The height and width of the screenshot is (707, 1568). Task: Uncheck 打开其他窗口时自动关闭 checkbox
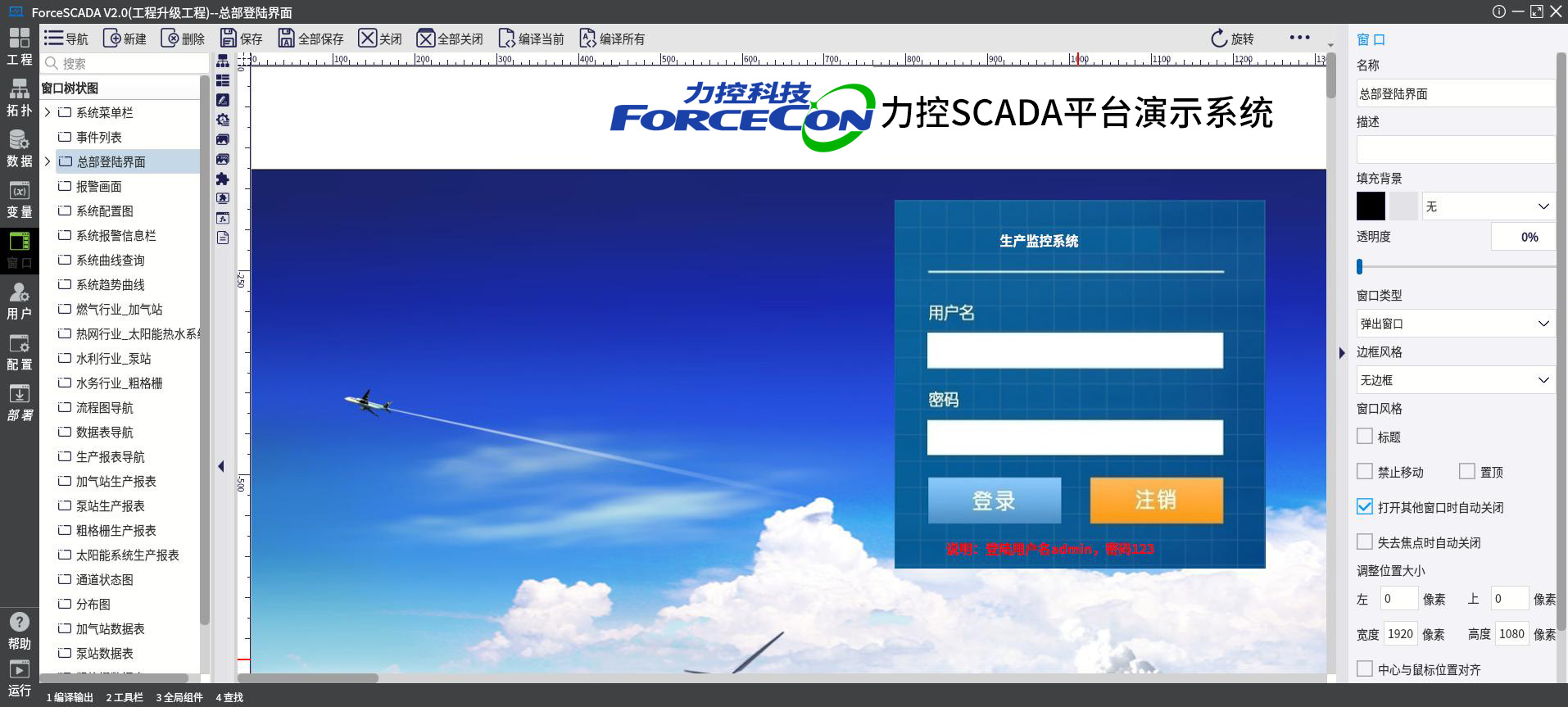tap(1365, 507)
